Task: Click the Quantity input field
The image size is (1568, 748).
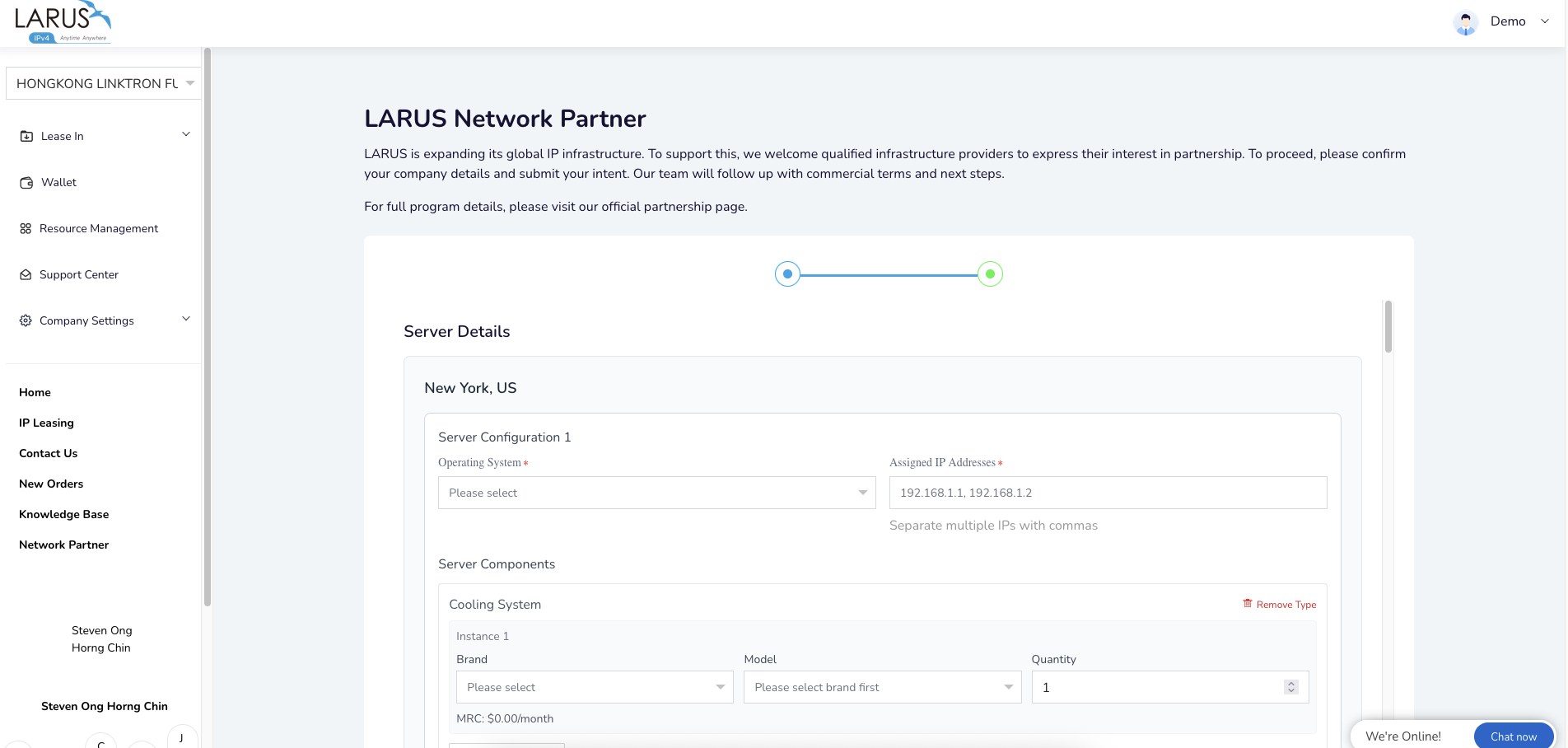Action: 1170,687
